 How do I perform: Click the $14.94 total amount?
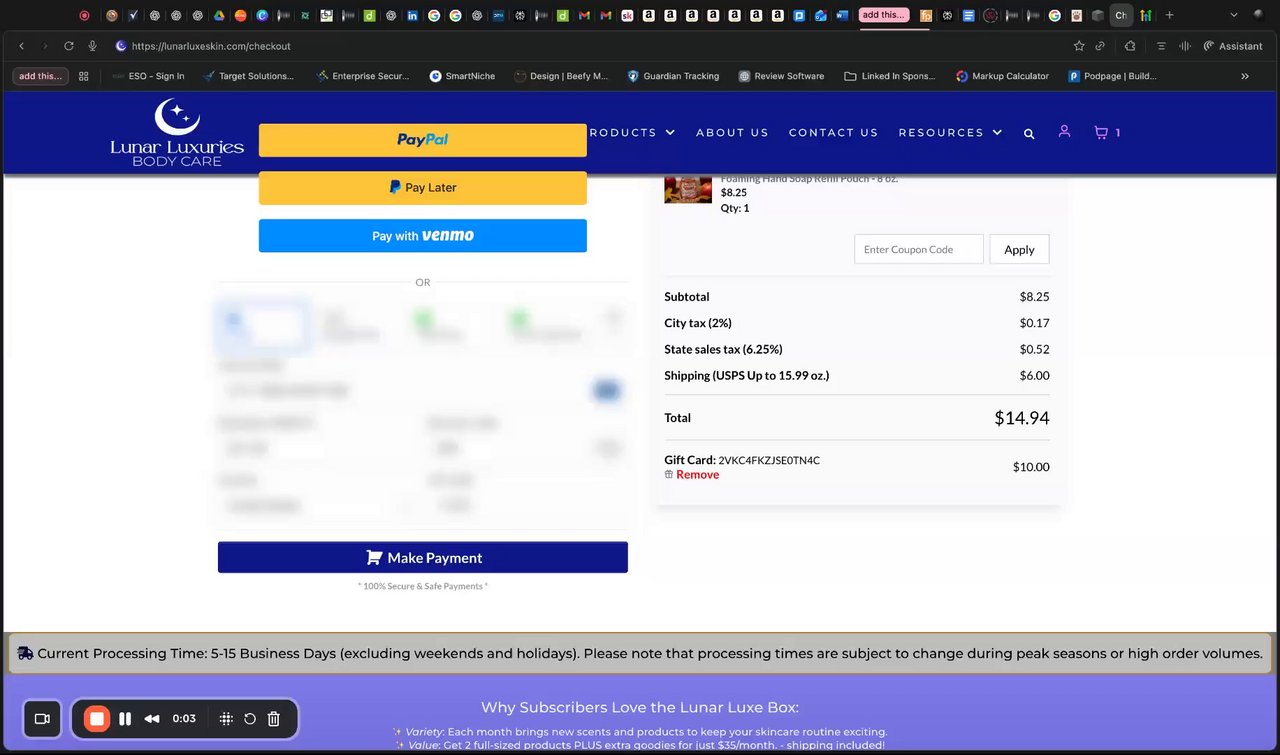coord(1021,418)
